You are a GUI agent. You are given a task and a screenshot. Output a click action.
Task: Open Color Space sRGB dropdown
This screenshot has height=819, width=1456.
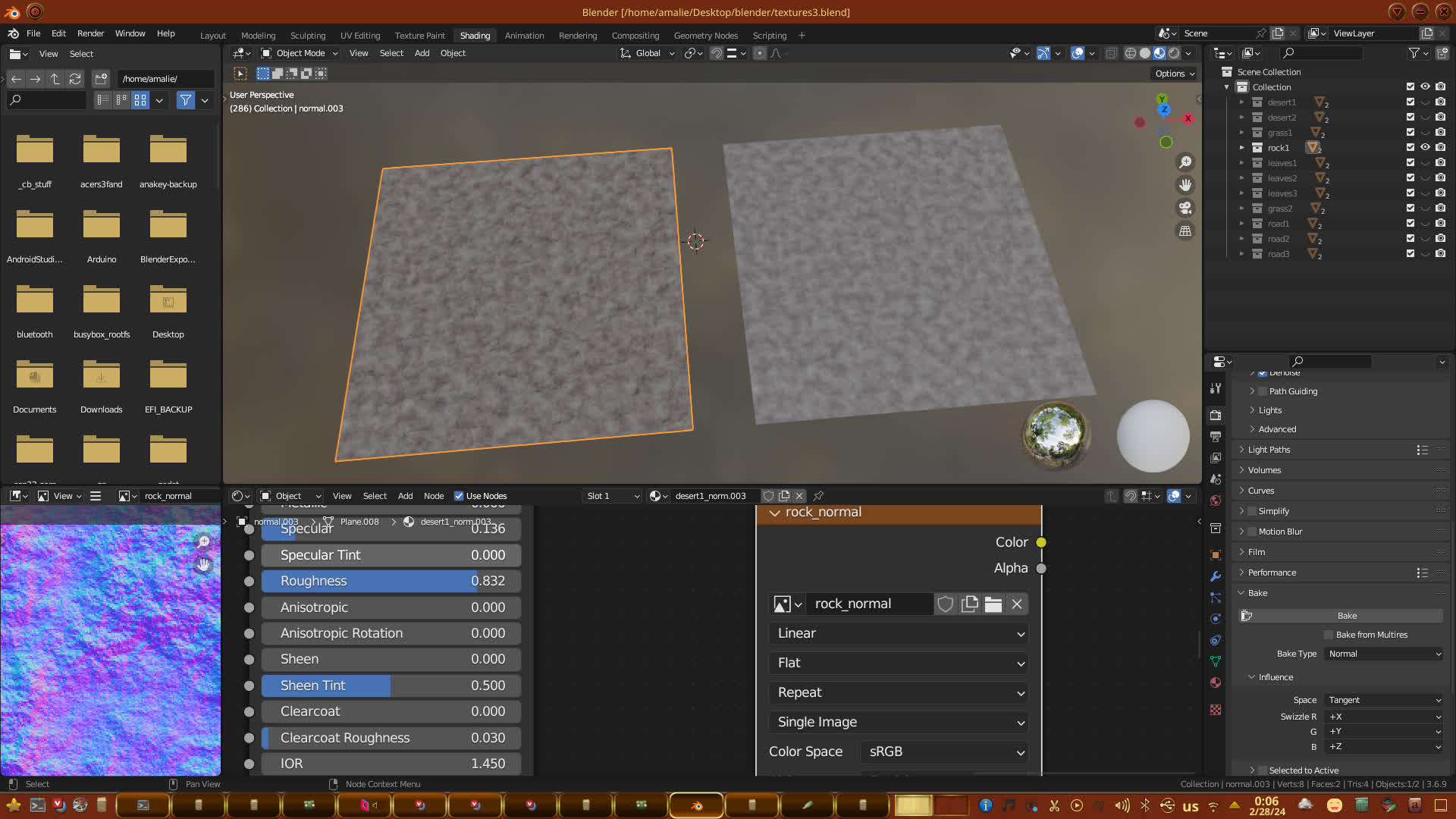[945, 752]
